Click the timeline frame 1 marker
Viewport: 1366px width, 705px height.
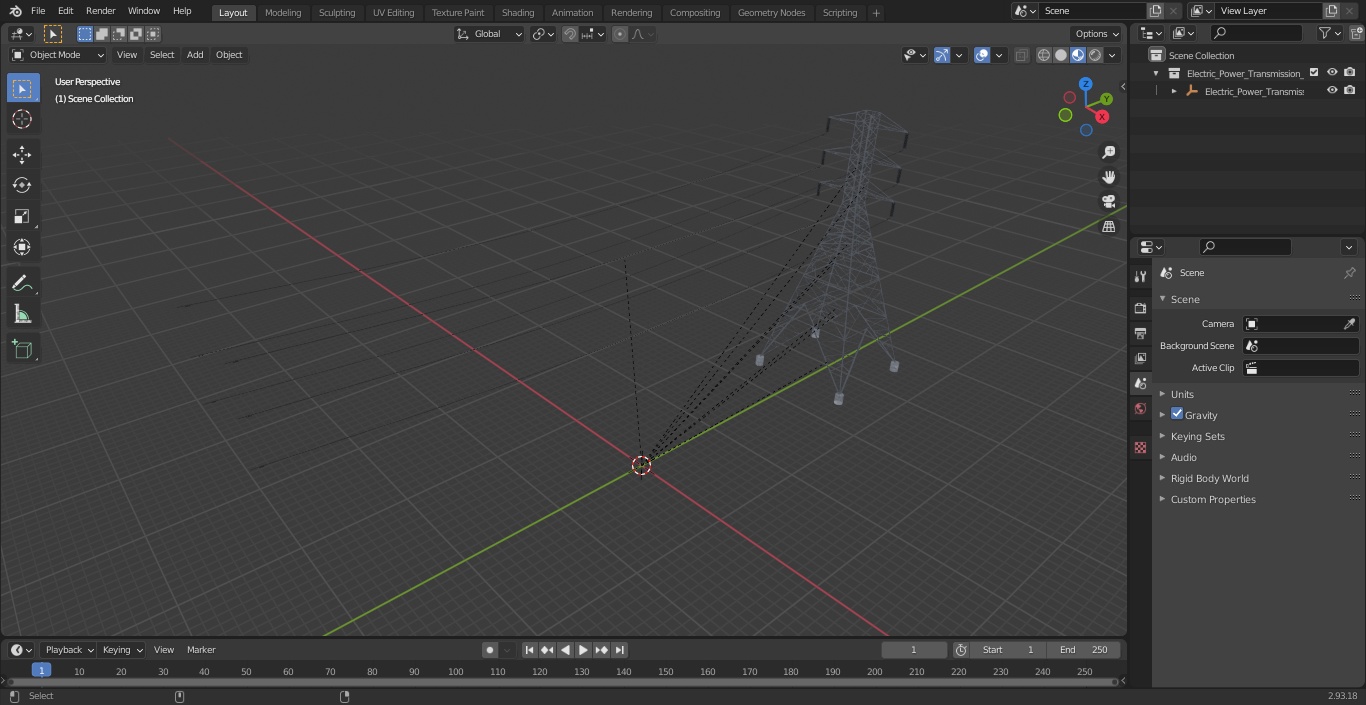coord(41,671)
